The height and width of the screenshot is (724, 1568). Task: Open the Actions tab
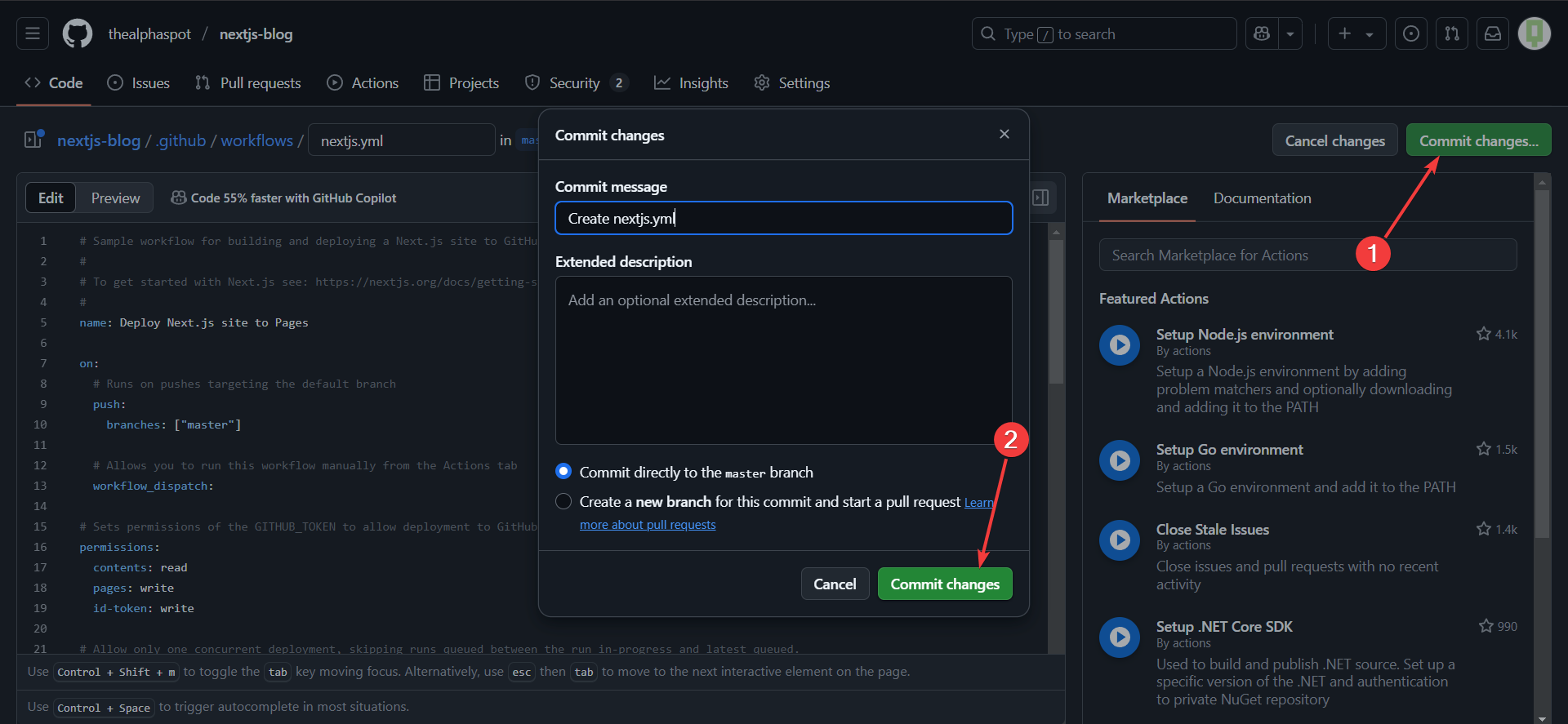point(363,82)
